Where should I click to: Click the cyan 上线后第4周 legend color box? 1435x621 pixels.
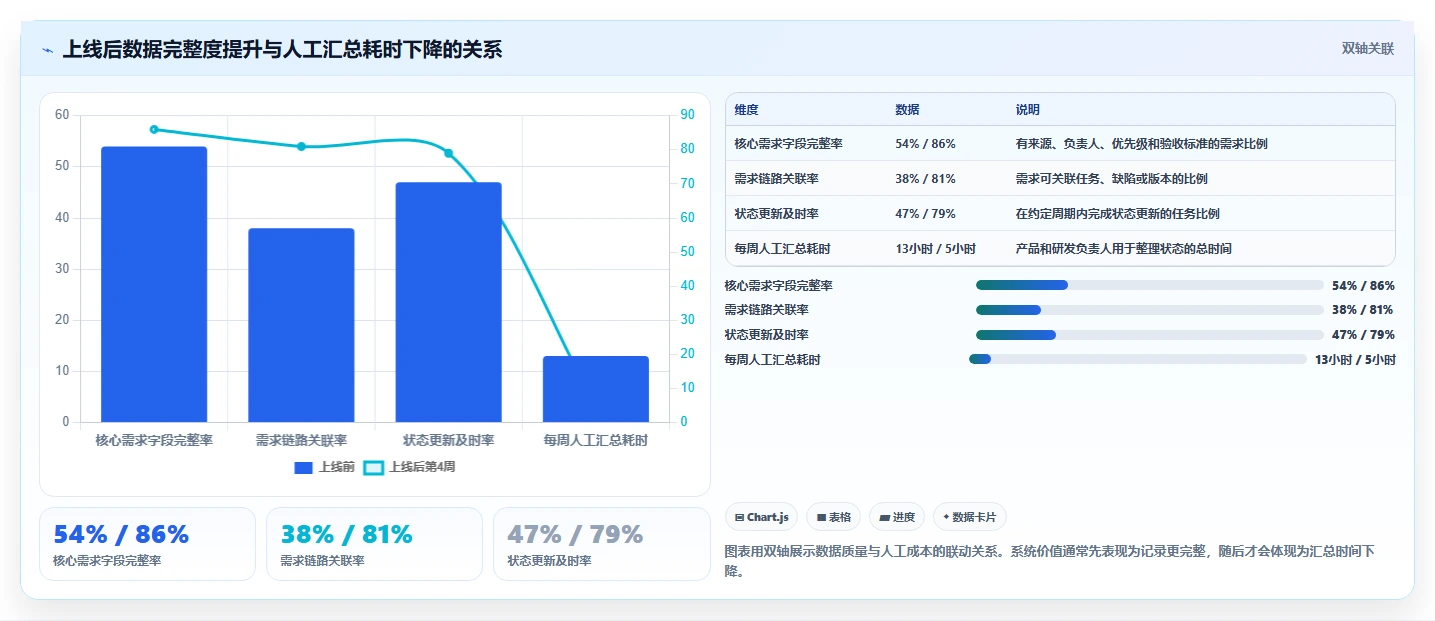pyautogui.click(x=373, y=467)
